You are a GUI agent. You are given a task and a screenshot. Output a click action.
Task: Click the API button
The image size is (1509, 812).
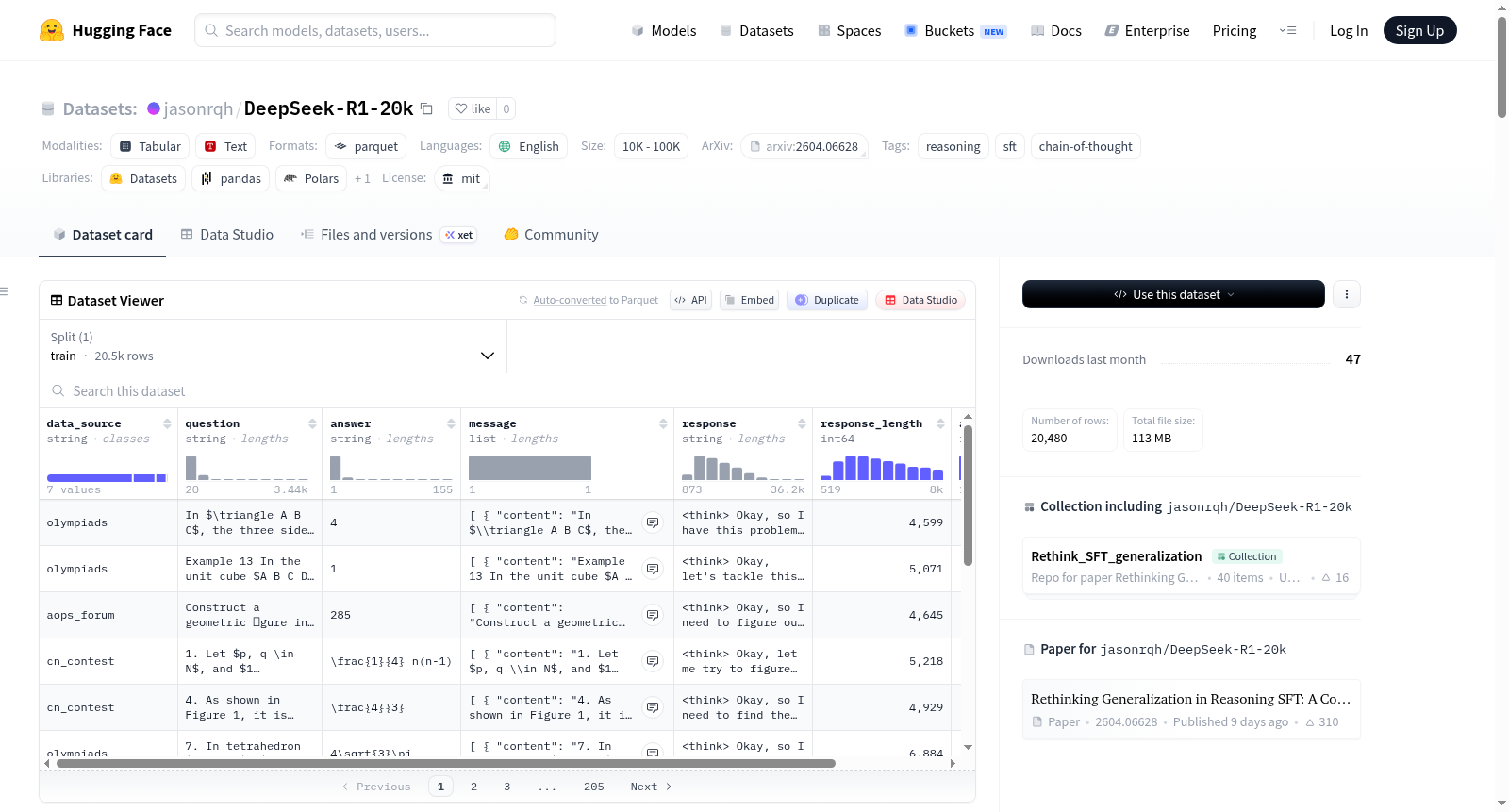690,300
